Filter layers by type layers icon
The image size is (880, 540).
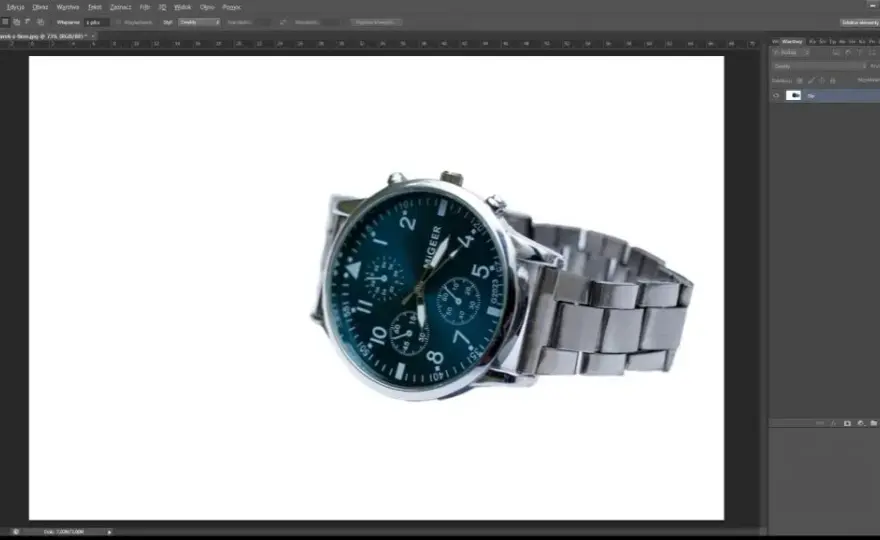click(859, 53)
